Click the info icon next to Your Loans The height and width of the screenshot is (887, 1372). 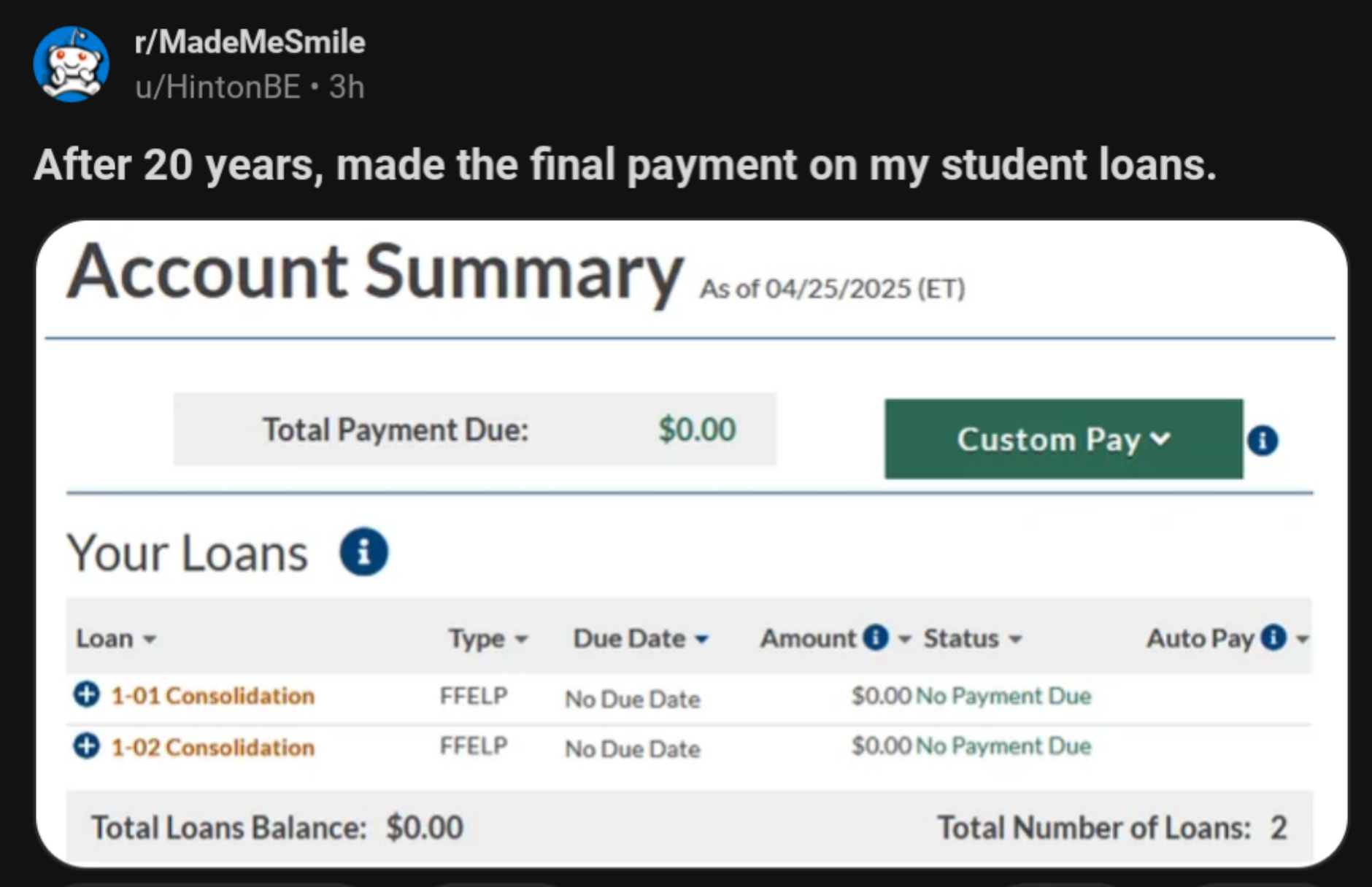point(363,551)
